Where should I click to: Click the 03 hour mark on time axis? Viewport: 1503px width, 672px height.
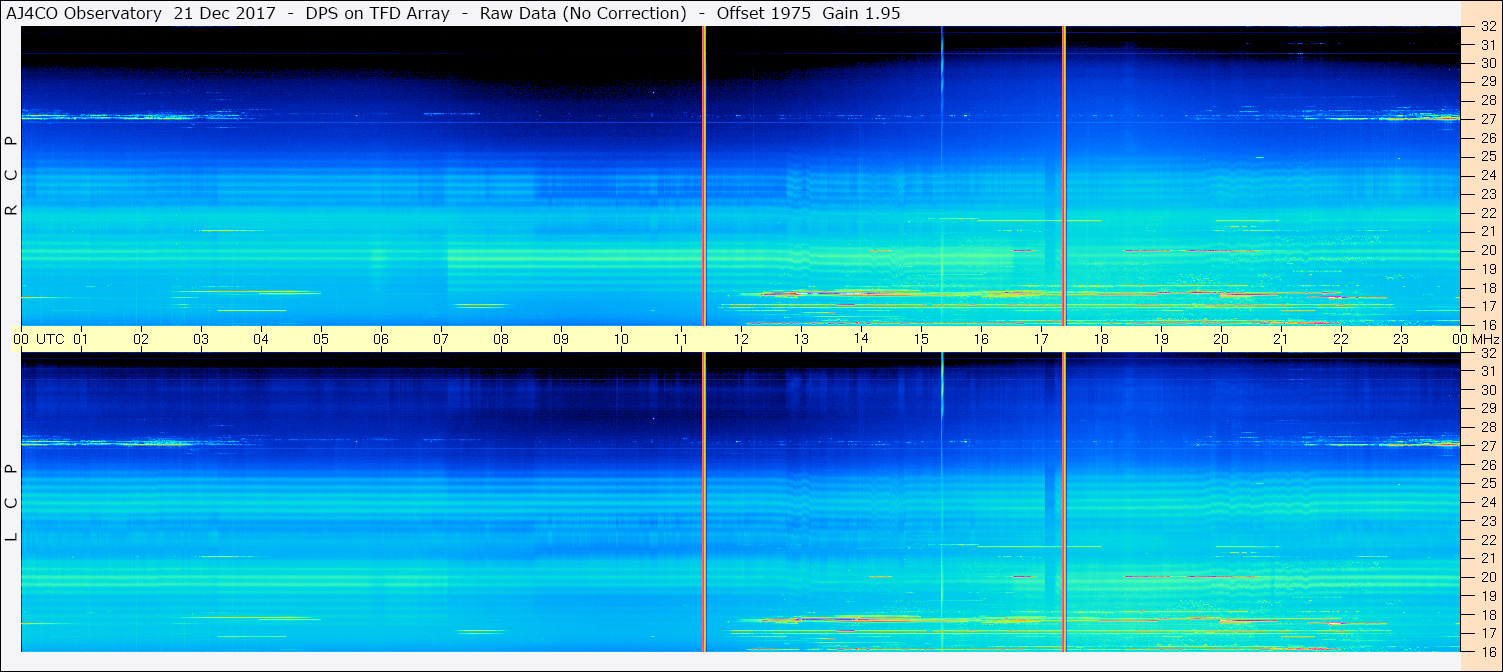201,339
